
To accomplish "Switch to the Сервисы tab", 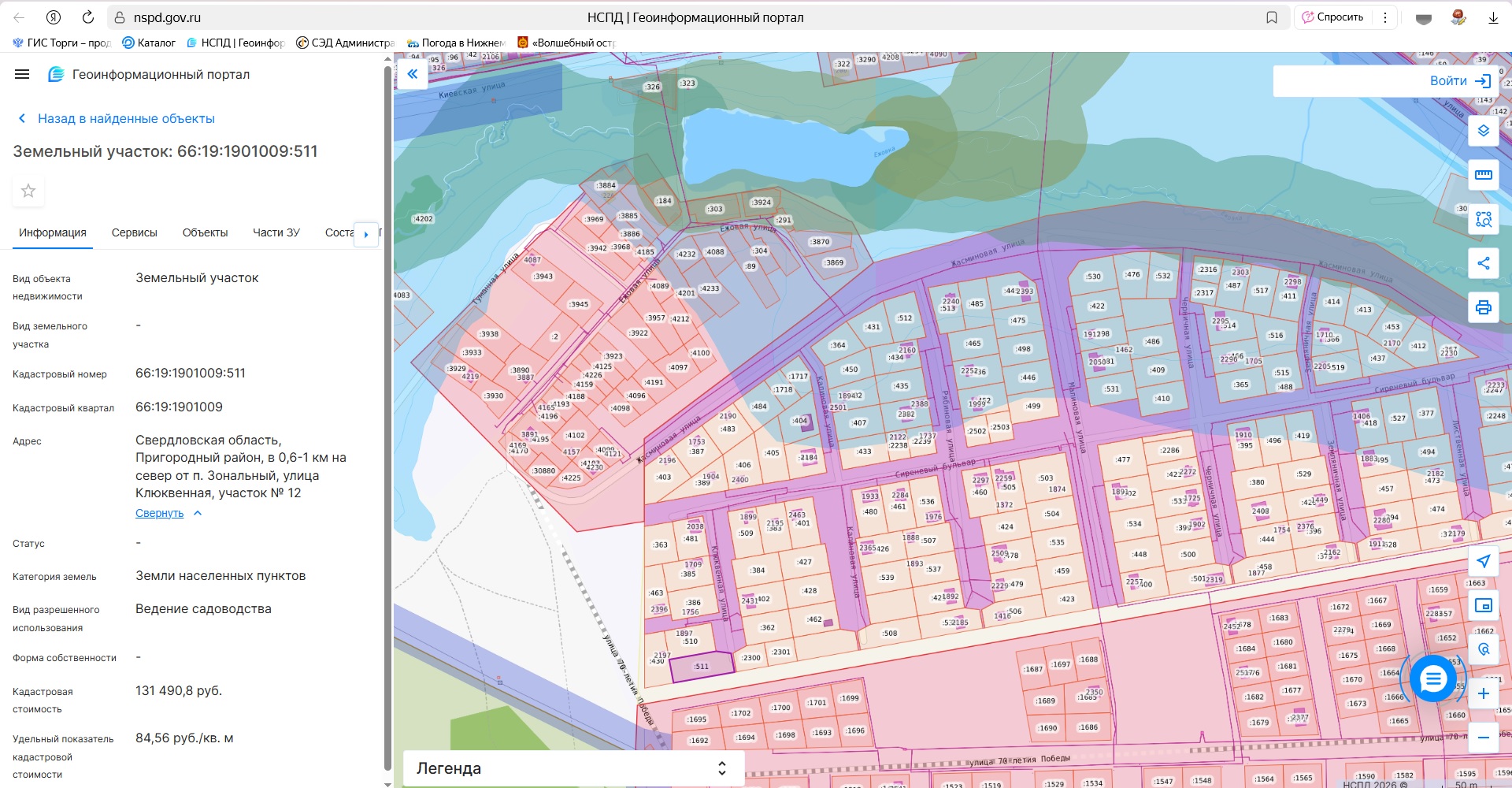I will point(135,232).
